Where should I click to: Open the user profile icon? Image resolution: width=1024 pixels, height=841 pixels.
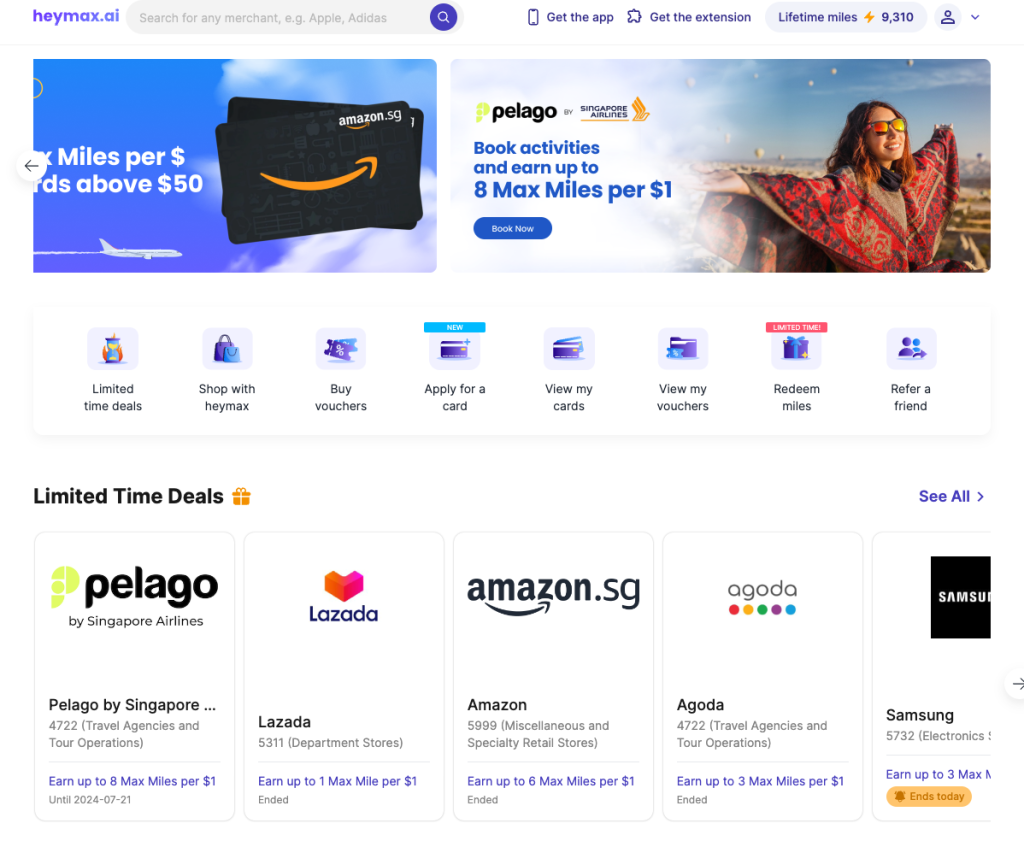[948, 18]
